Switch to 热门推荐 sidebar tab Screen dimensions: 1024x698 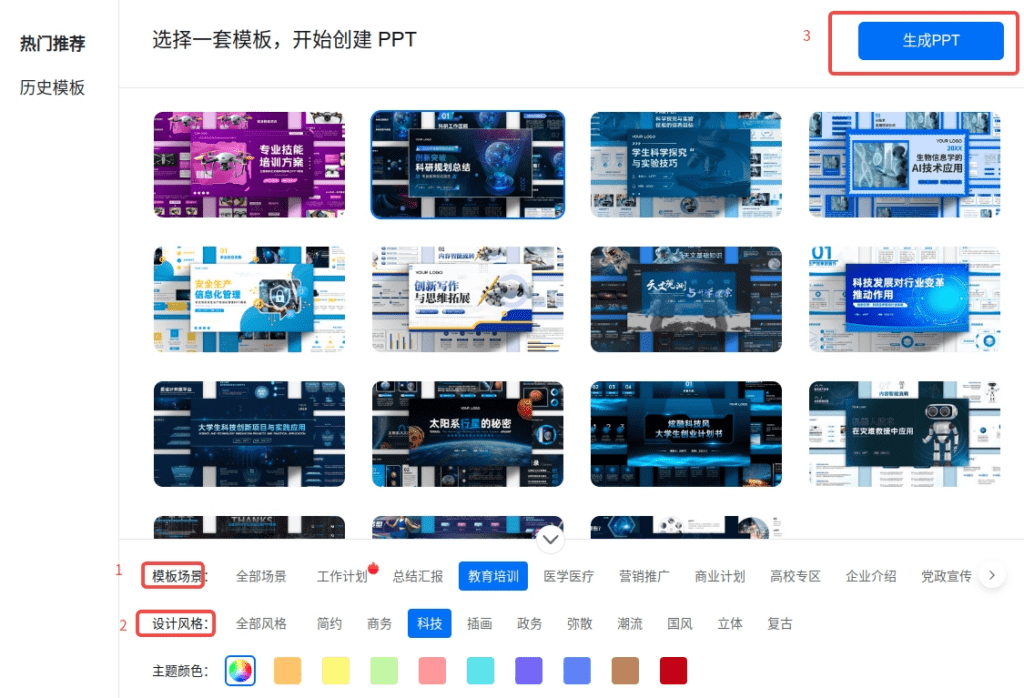(x=52, y=44)
